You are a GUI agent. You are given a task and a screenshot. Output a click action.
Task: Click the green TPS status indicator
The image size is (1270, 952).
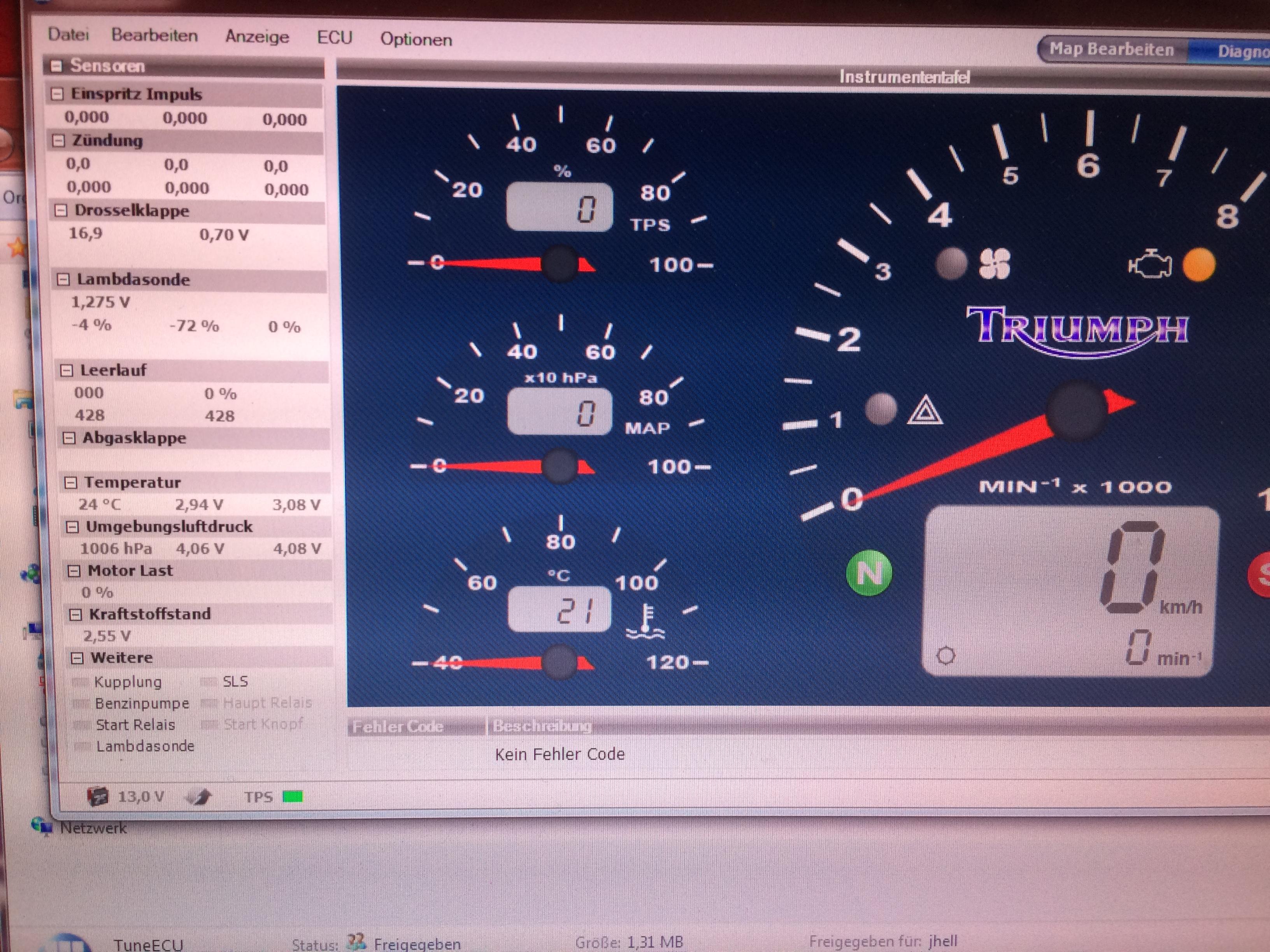(293, 797)
